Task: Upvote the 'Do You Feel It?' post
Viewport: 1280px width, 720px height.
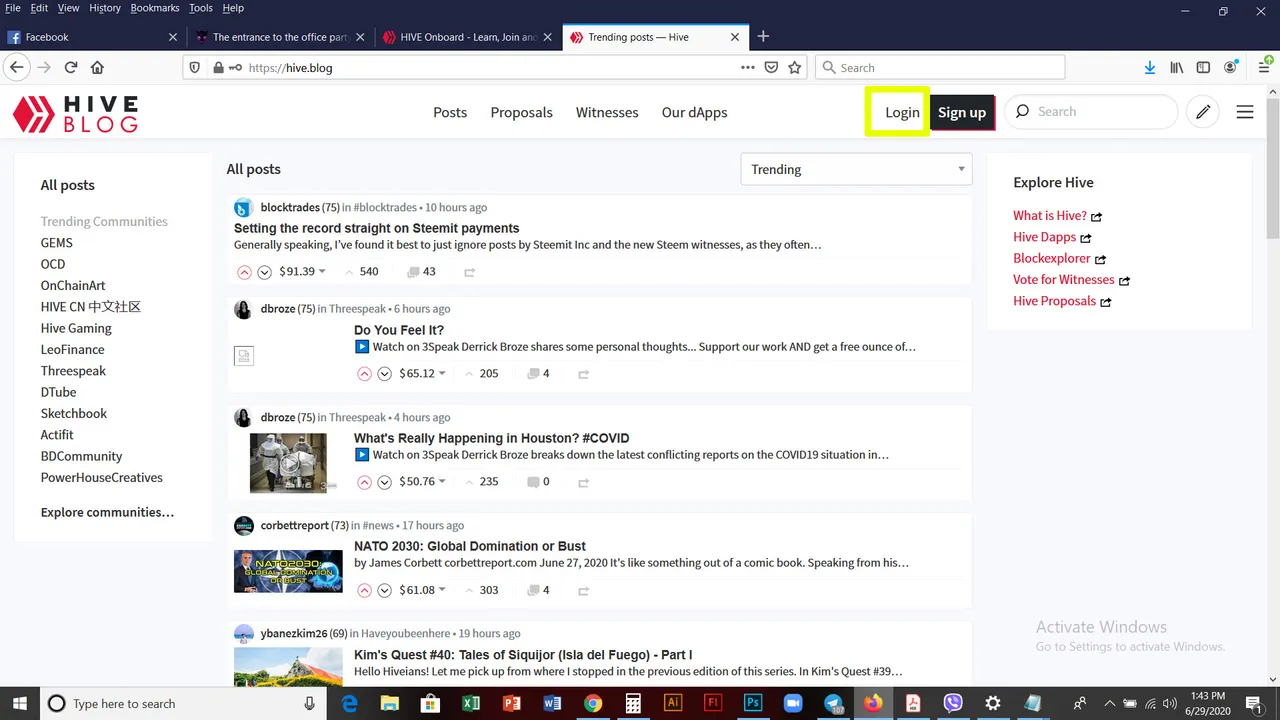Action: [364, 374]
